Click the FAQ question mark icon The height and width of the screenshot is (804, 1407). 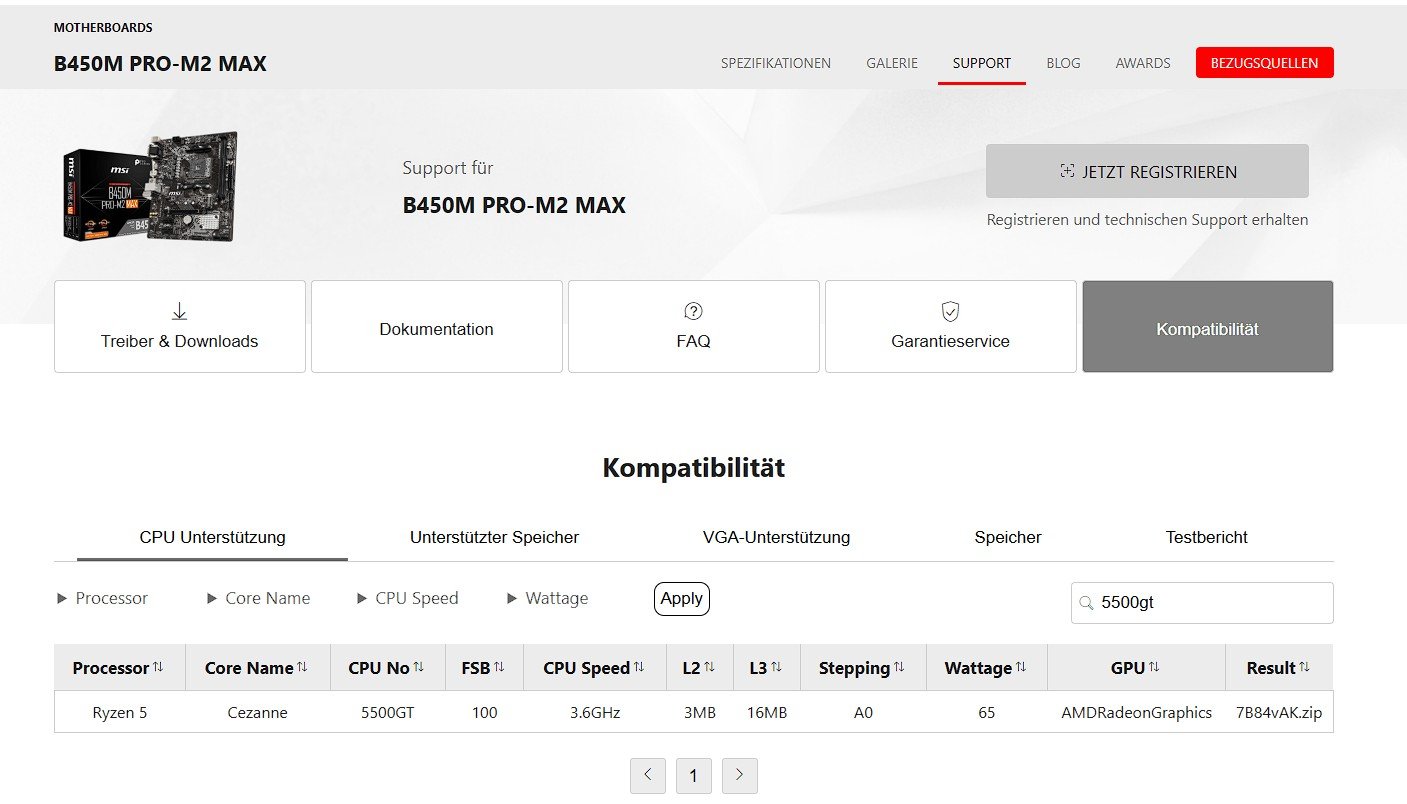[x=694, y=312]
